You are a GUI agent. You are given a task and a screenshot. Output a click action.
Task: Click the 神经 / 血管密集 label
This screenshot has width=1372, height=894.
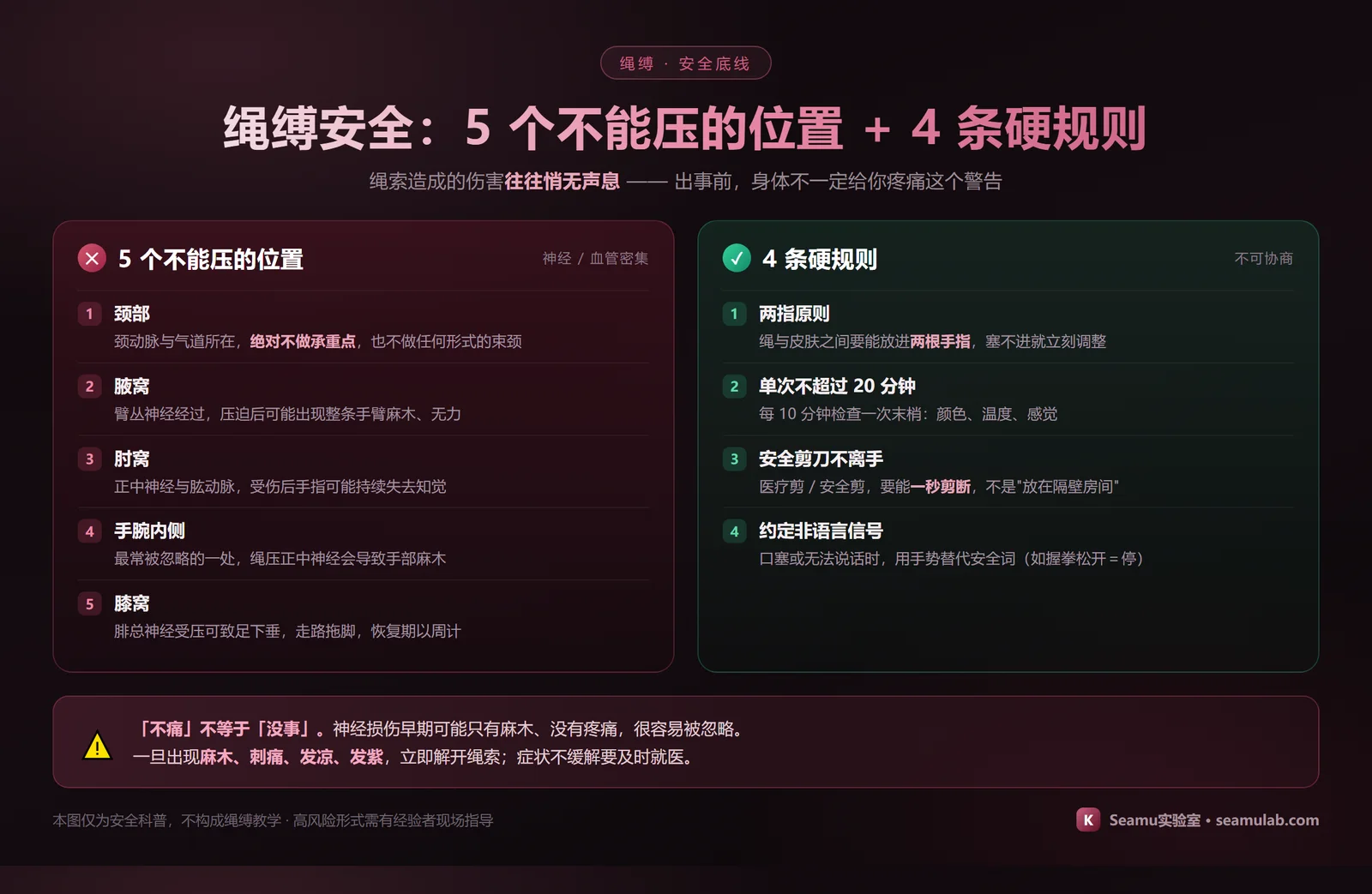tap(595, 259)
